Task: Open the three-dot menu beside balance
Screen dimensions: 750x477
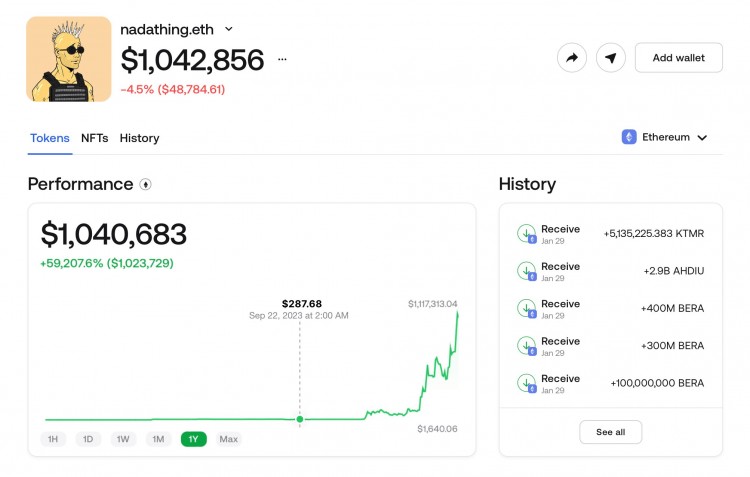Action: click(282, 60)
